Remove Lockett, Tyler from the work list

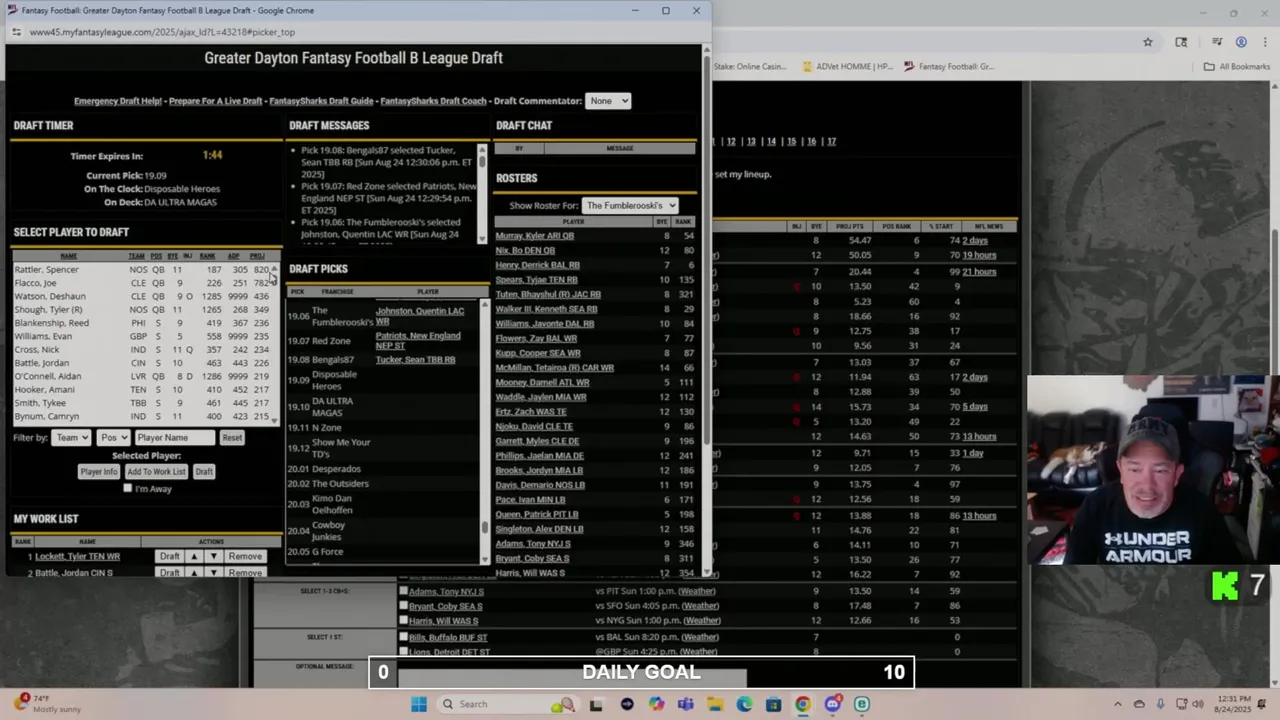245,556
